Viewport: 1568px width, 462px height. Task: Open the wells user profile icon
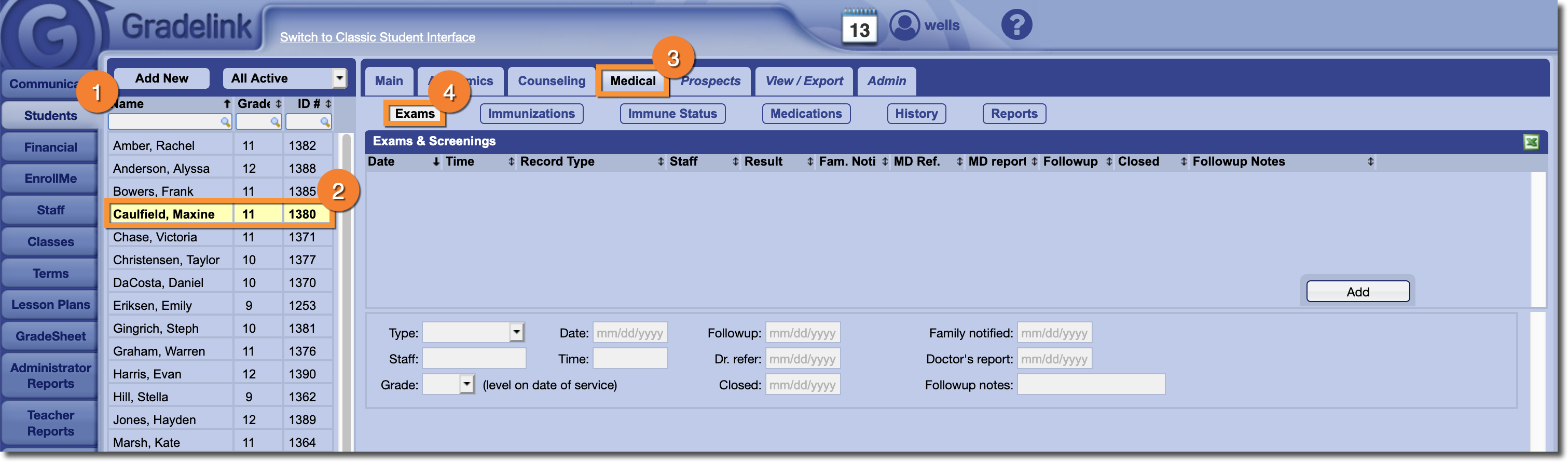[x=904, y=25]
